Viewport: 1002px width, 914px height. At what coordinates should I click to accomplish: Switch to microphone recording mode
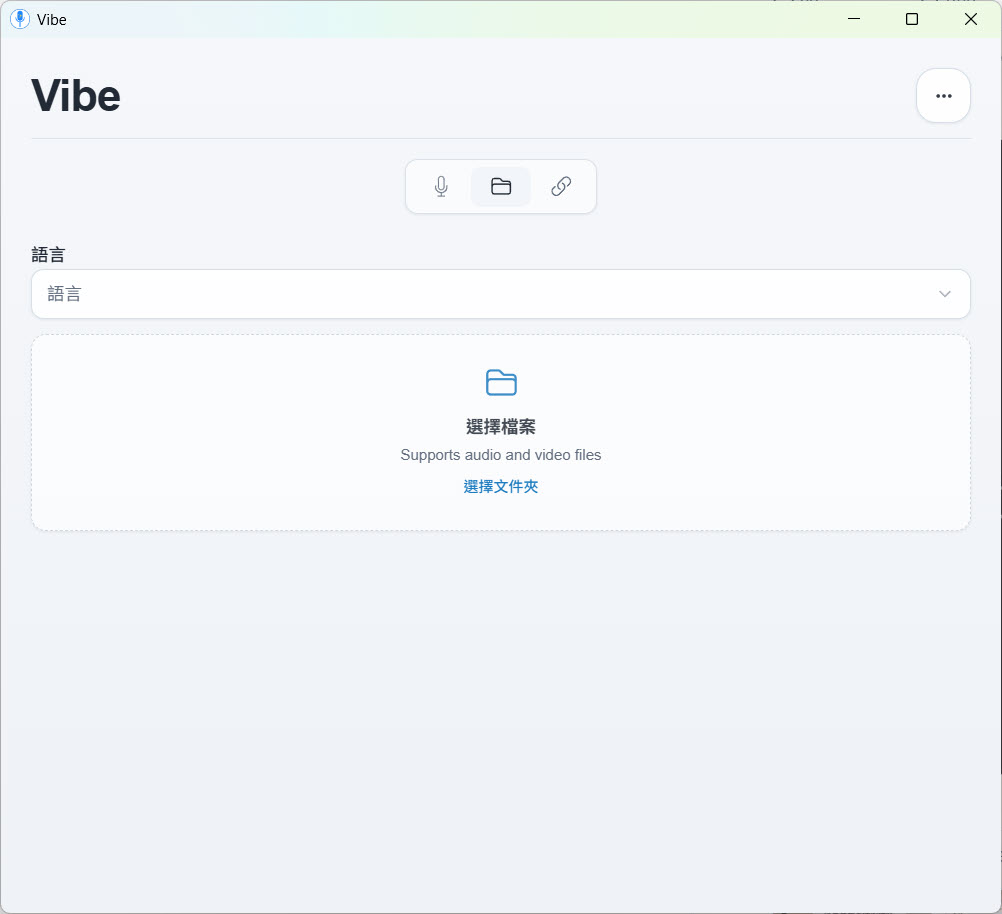(x=441, y=187)
